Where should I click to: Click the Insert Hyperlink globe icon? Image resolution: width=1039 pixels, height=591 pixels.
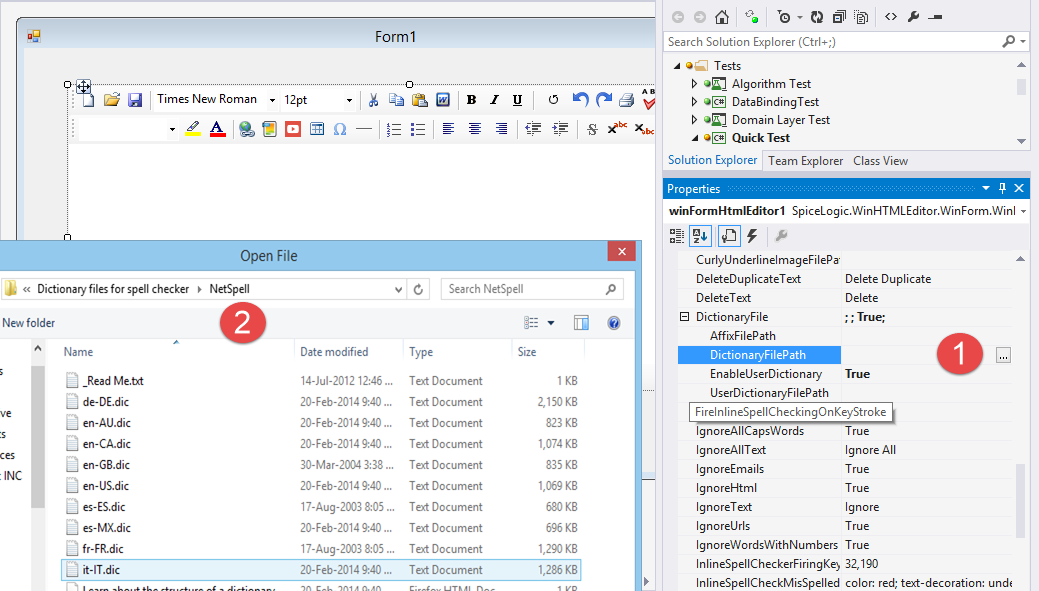(x=246, y=129)
